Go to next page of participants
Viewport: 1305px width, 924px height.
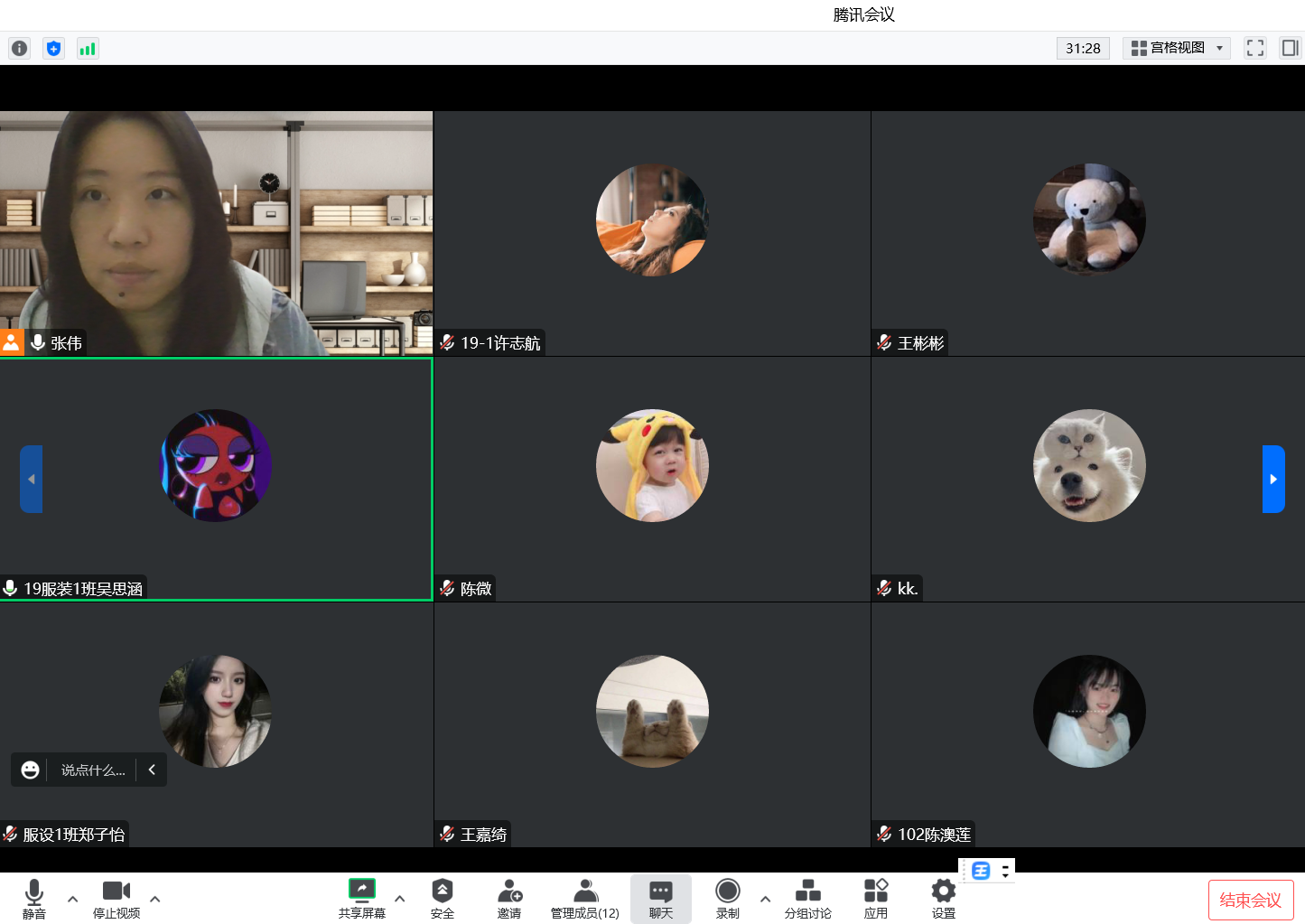[x=1273, y=479]
